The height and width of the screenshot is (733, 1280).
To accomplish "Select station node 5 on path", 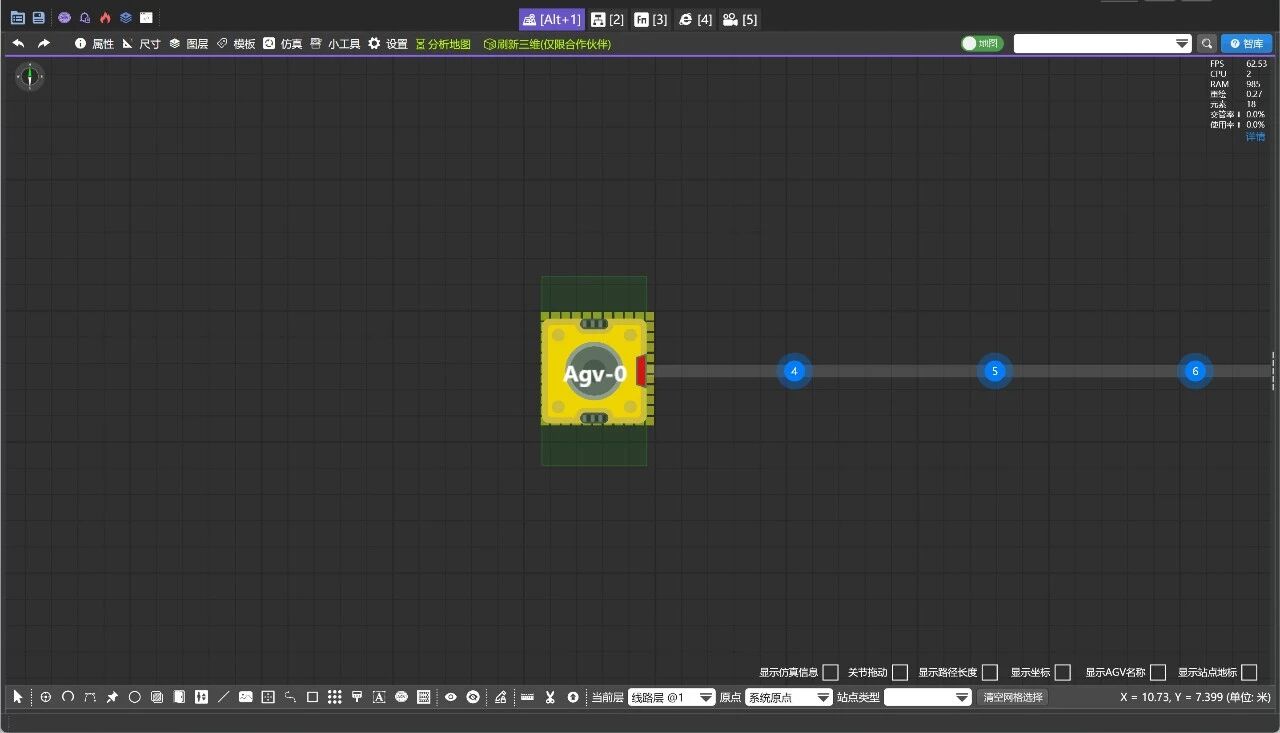I will pyautogui.click(x=994, y=371).
